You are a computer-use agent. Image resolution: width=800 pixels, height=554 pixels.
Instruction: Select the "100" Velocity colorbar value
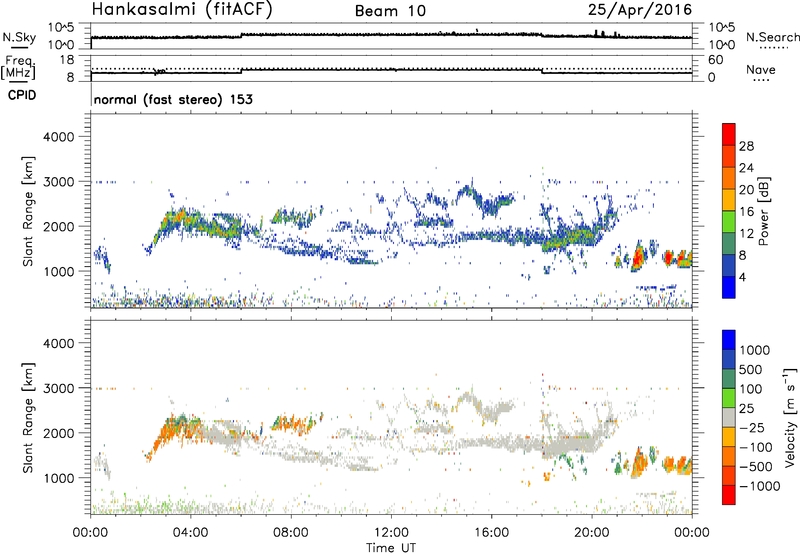pyautogui.click(x=750, y=389)
